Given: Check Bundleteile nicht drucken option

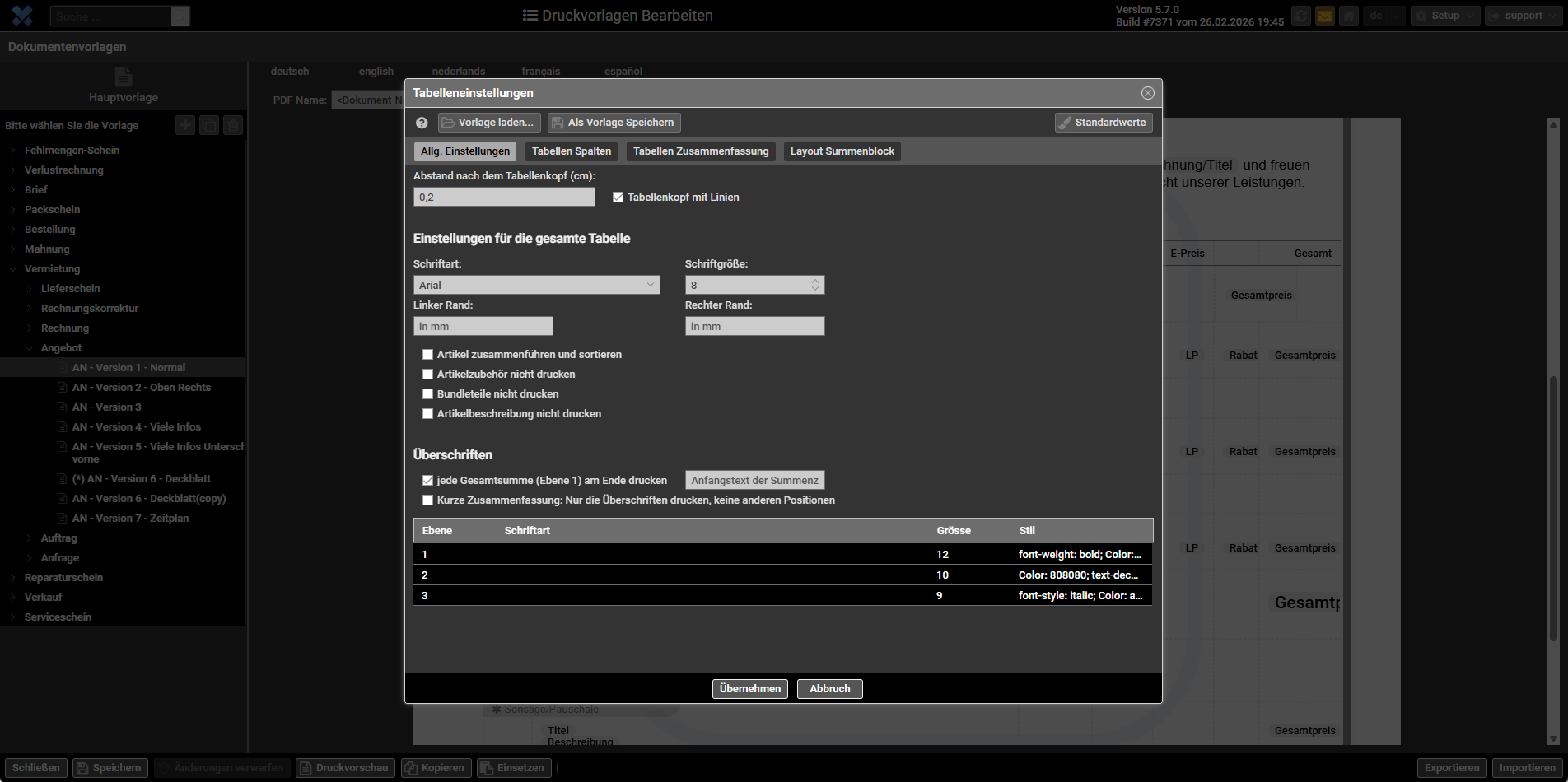Looking at the screenshot, I should coord(428,394).
